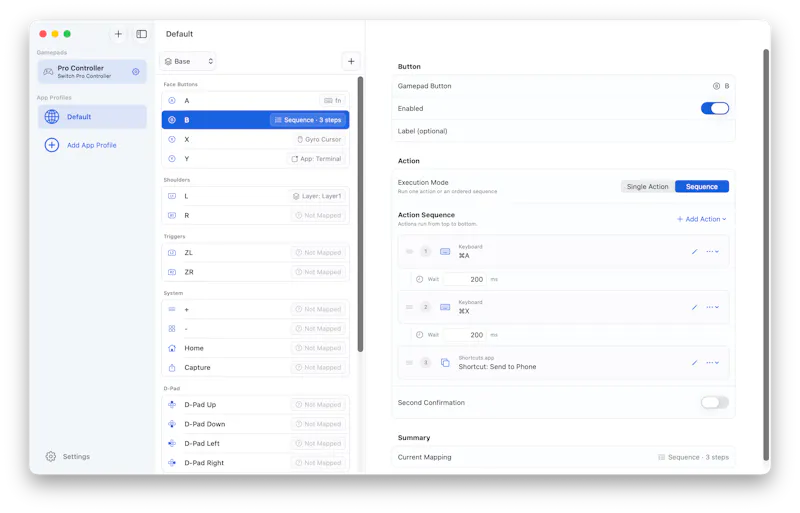The width and height of the screenshot is (800, 513).
Task: Click the detail panel vertical scrollbar
Action: [765, 255]
